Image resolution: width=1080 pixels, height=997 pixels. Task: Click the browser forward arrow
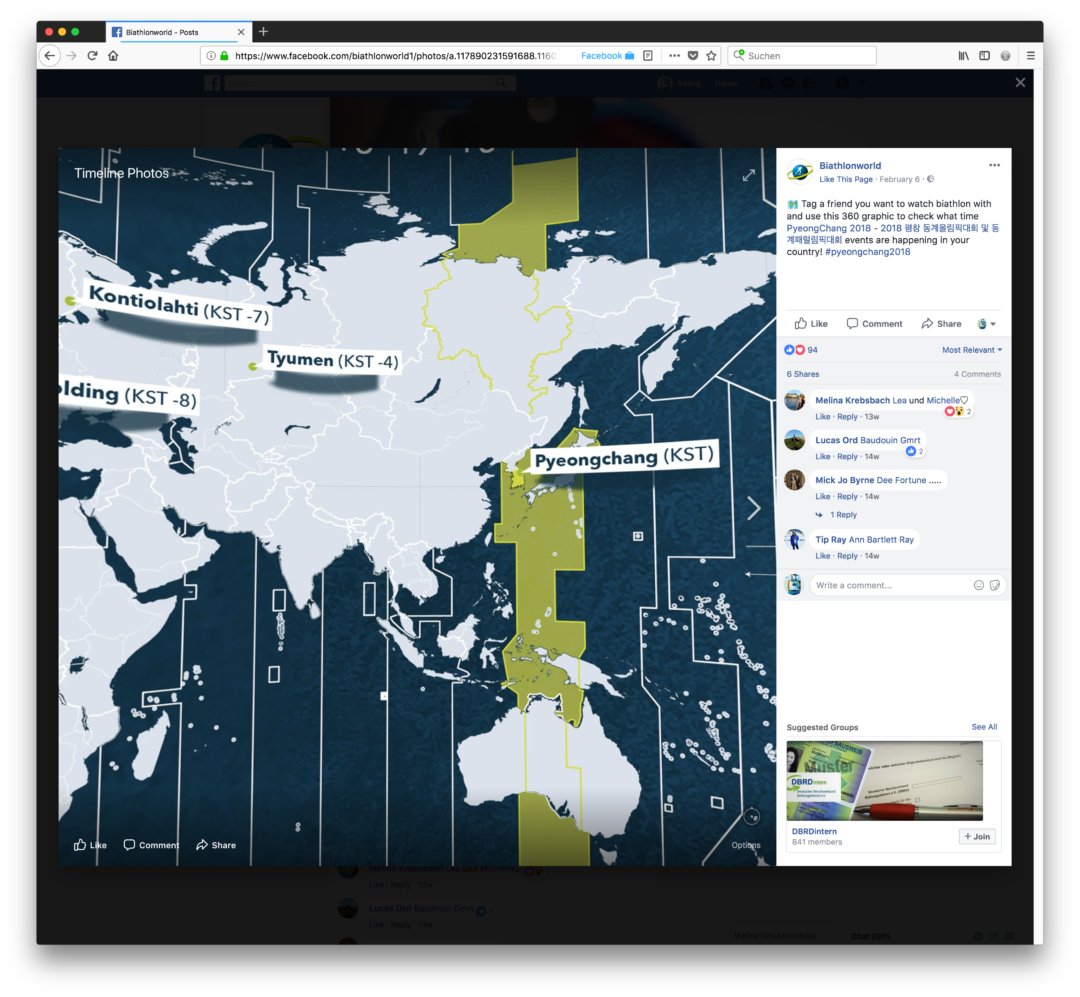coord(72,56)
